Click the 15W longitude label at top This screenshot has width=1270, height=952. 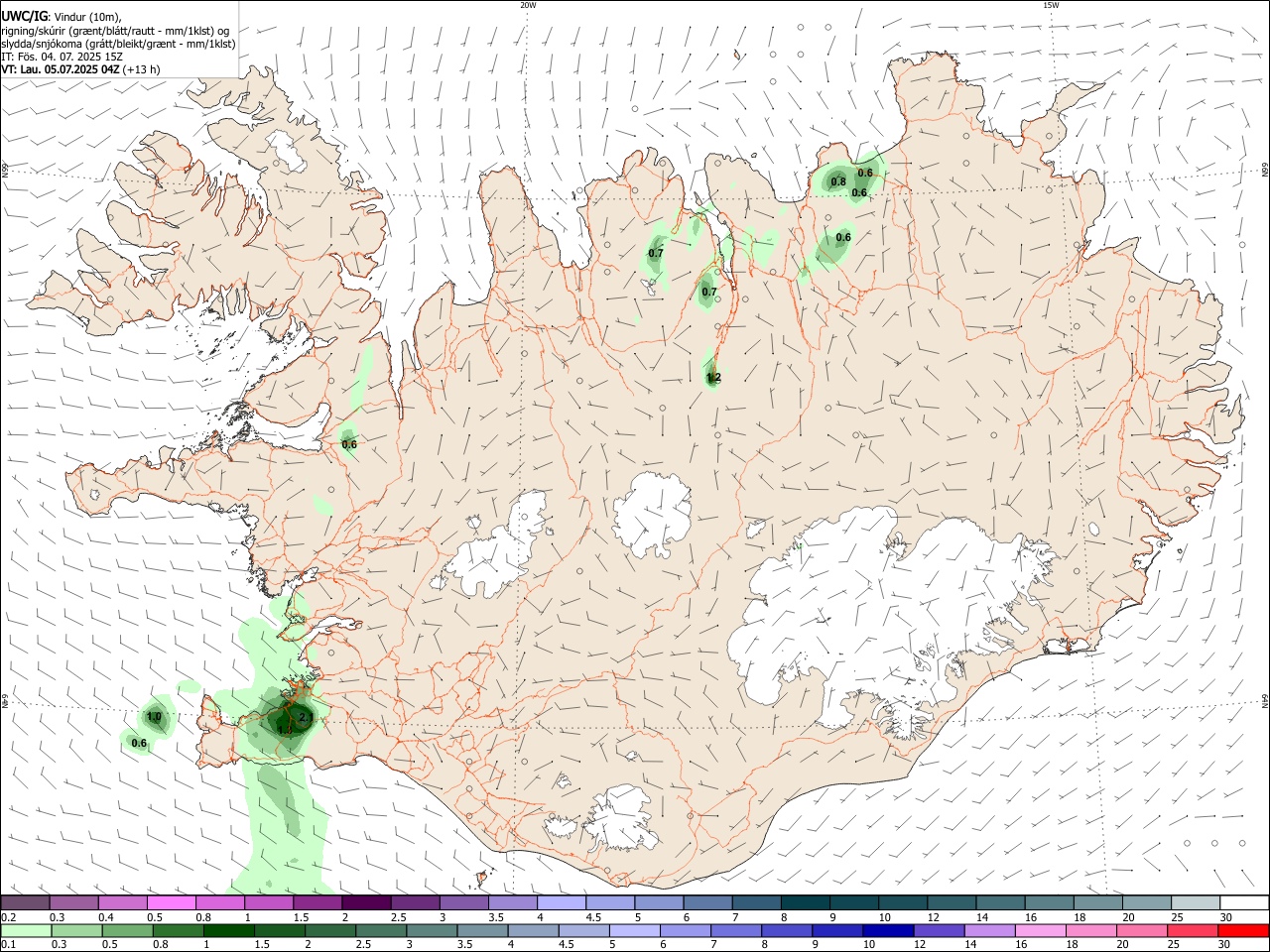click(x=1051, y=5)
